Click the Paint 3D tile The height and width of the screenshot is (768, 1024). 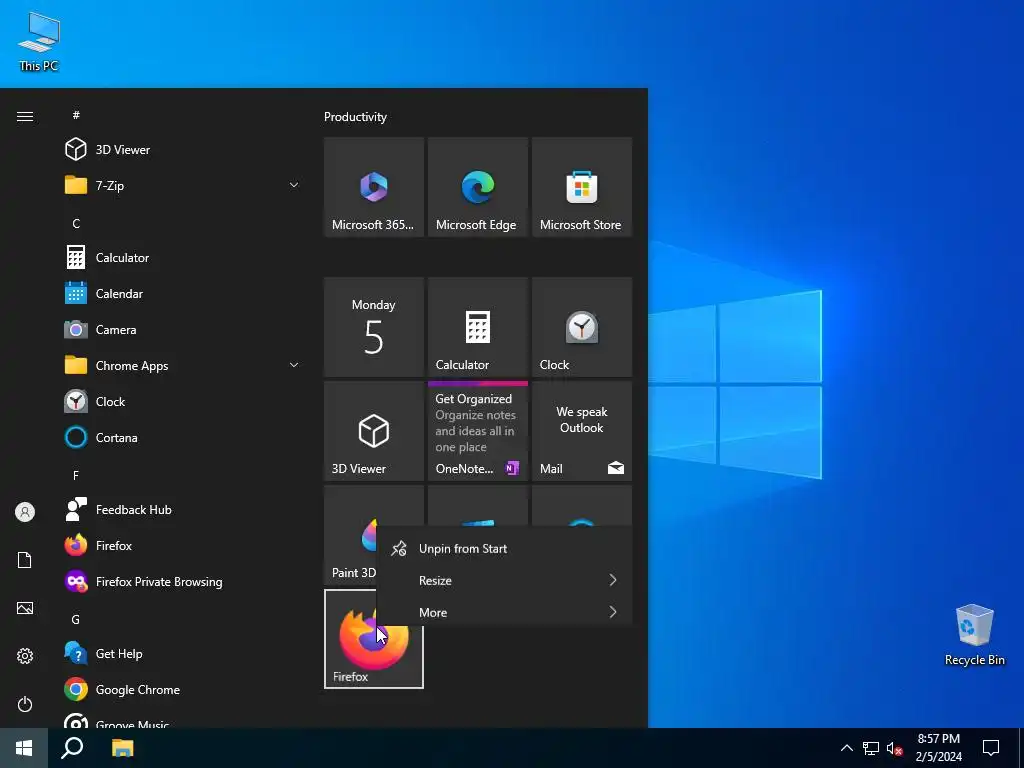pyautogui.click(x=350, y=536)
